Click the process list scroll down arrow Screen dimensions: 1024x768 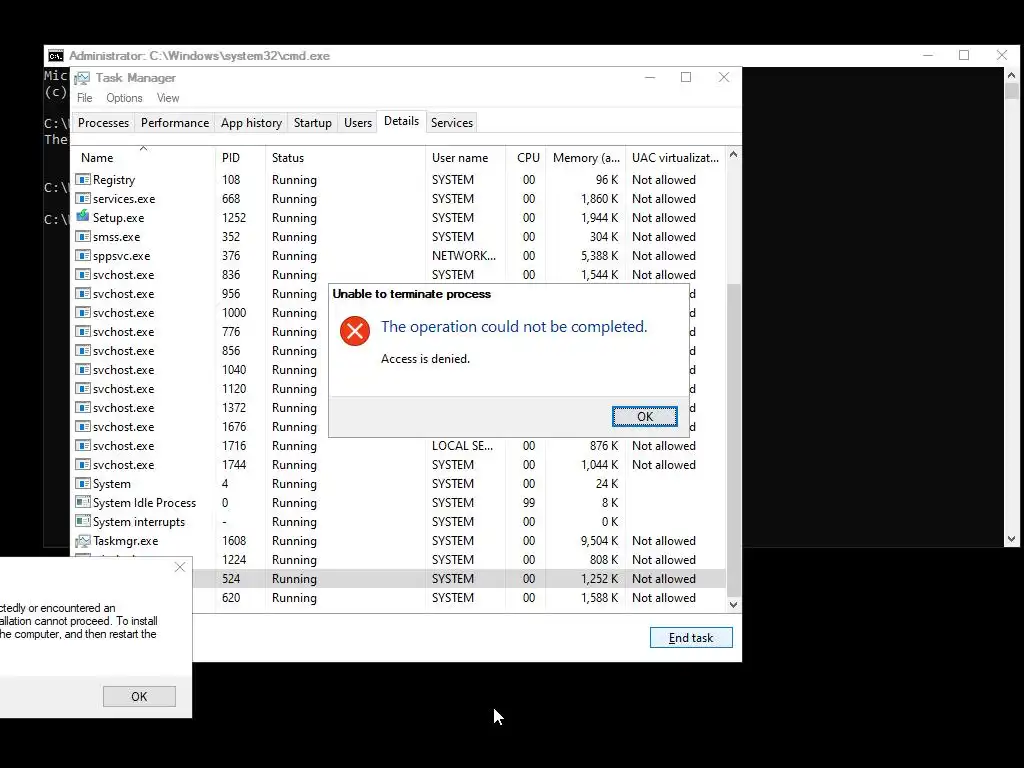click(x=733, y=605)
